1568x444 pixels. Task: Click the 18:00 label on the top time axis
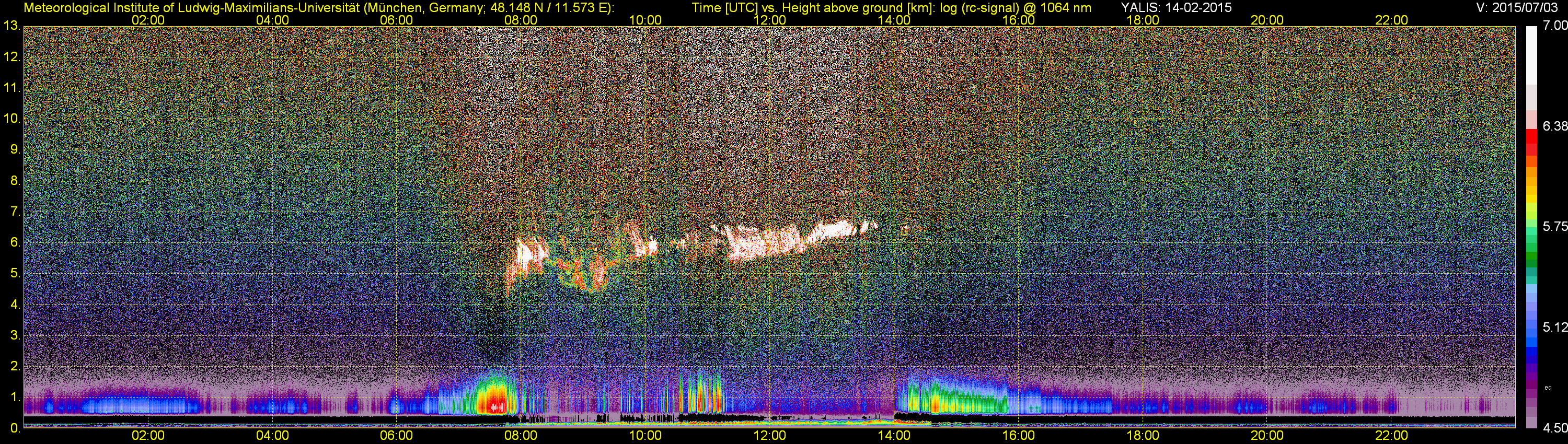pyautogui.click(x=1143, y=20)
